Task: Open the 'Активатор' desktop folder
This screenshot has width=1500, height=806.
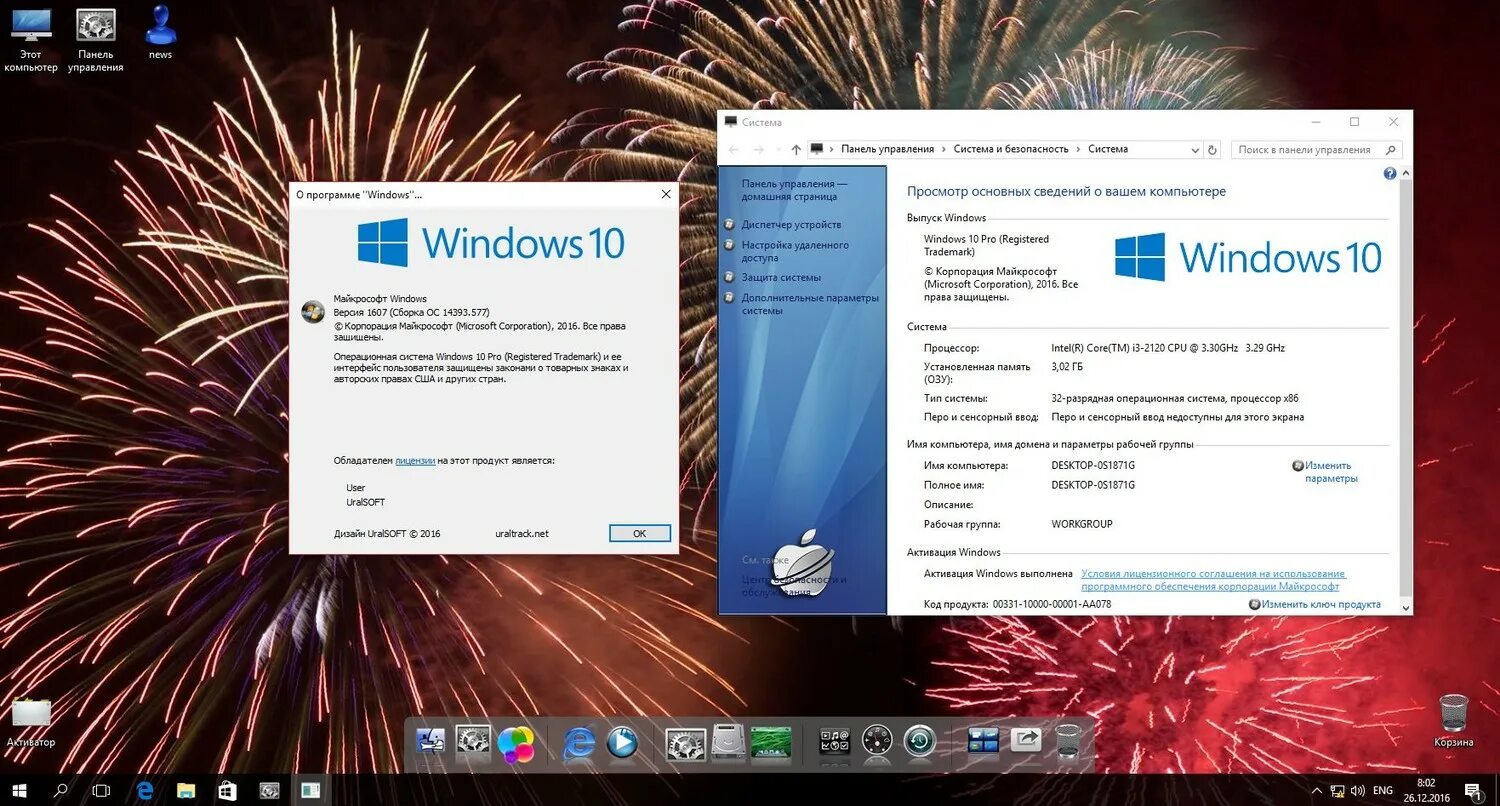Action: (31, 722)
